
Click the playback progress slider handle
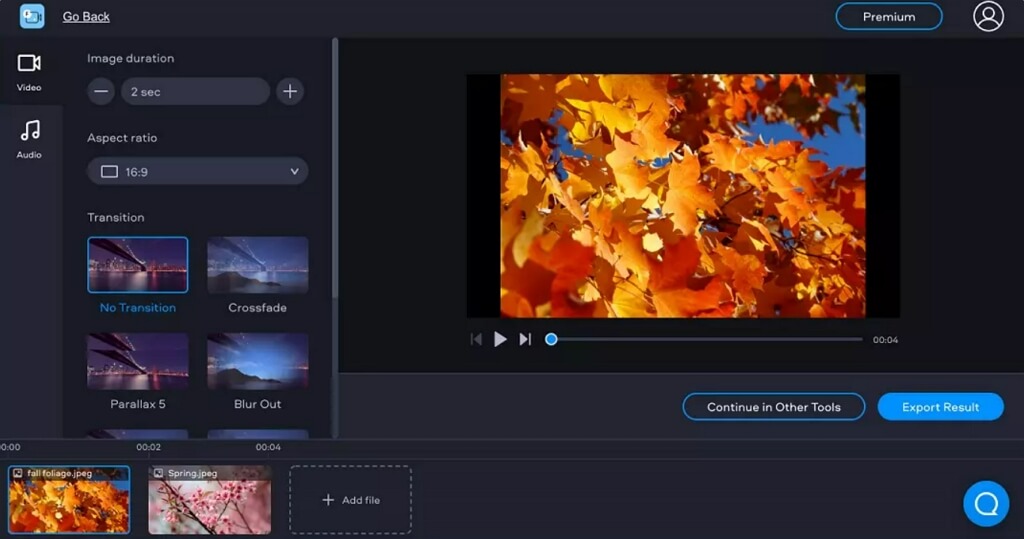tap(551, 340)
